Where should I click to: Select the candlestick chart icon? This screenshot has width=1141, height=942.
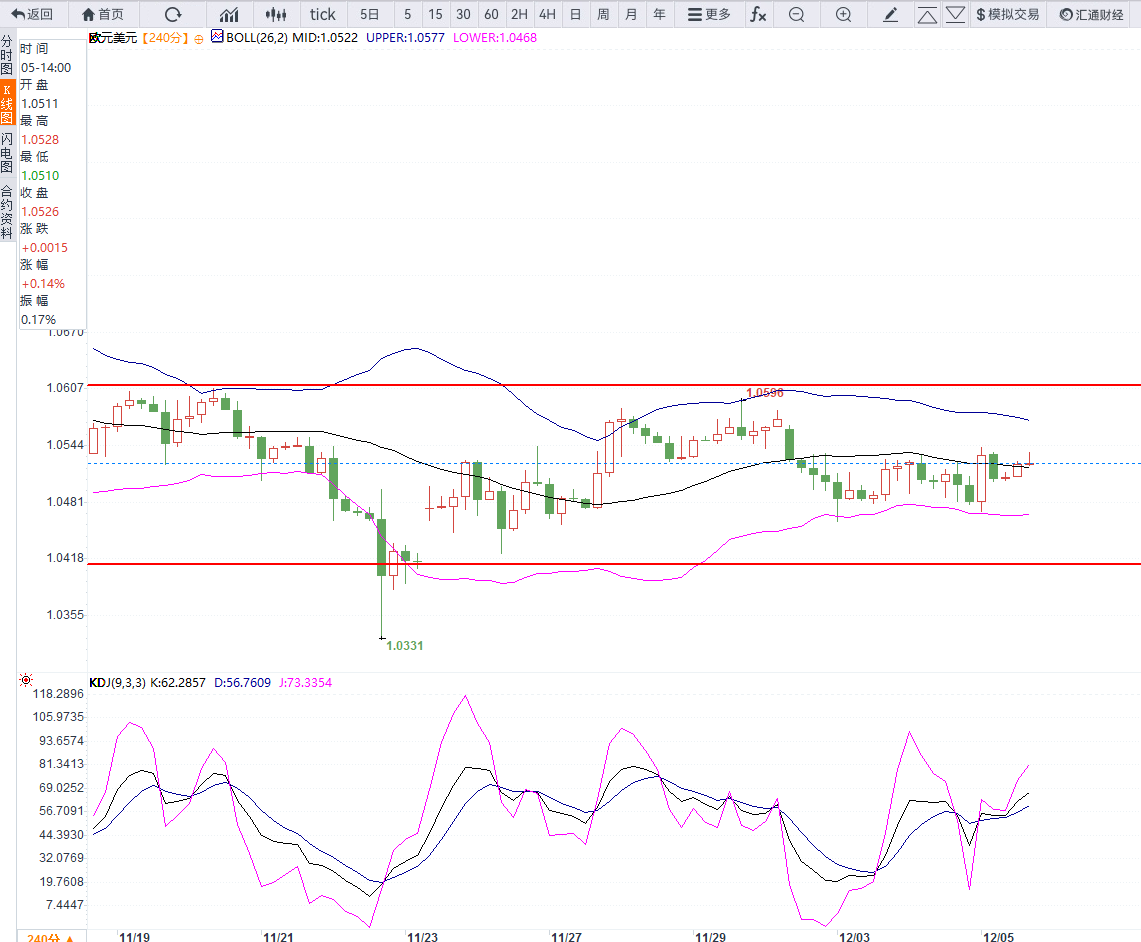[x=276, y=14]
